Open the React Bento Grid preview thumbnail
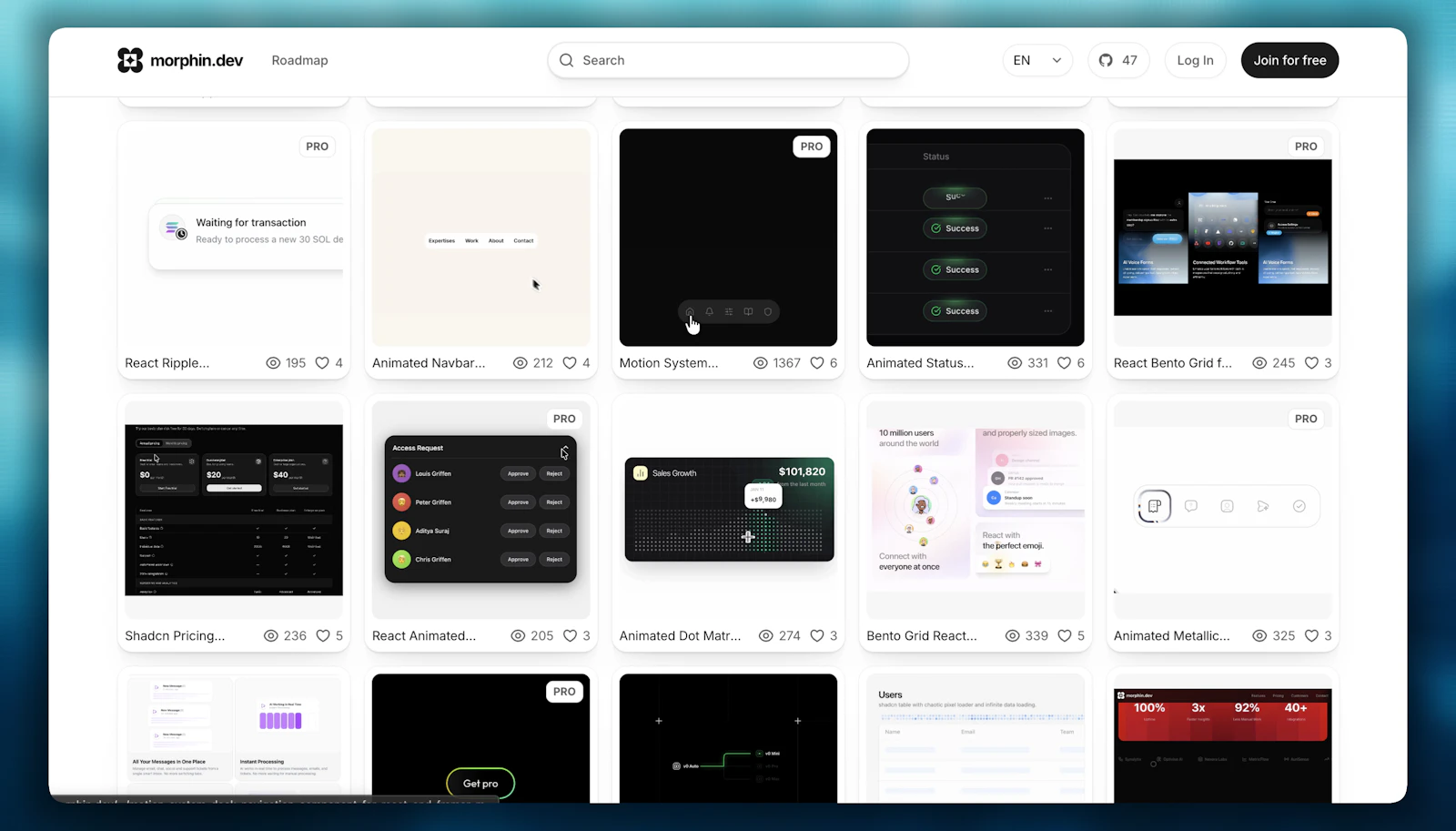The height and width of the screenshot is (831, 1456). [x=1223, y=238]
